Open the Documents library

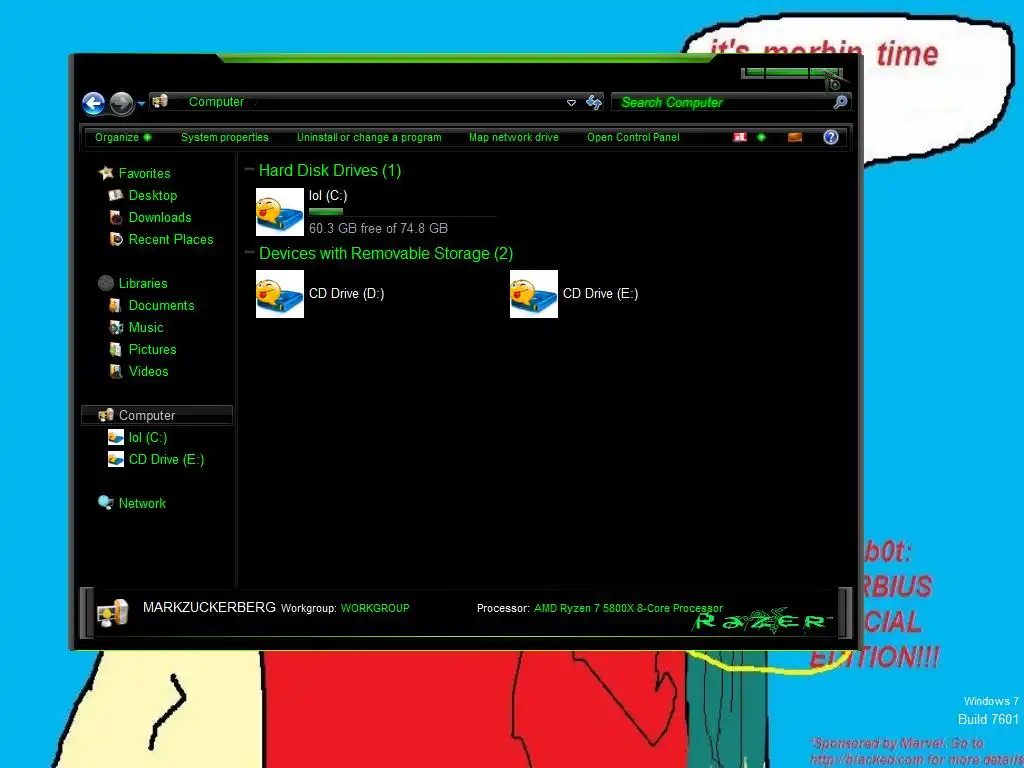coord(161,305)
